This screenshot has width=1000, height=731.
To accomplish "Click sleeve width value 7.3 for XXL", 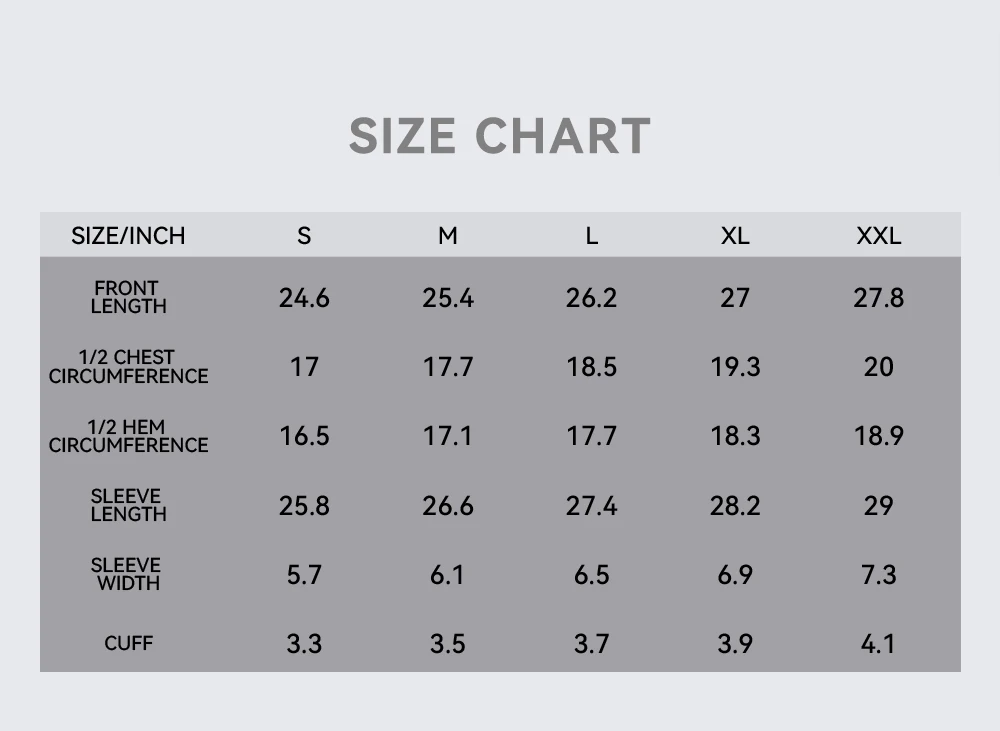I will (x=879, y=575).
